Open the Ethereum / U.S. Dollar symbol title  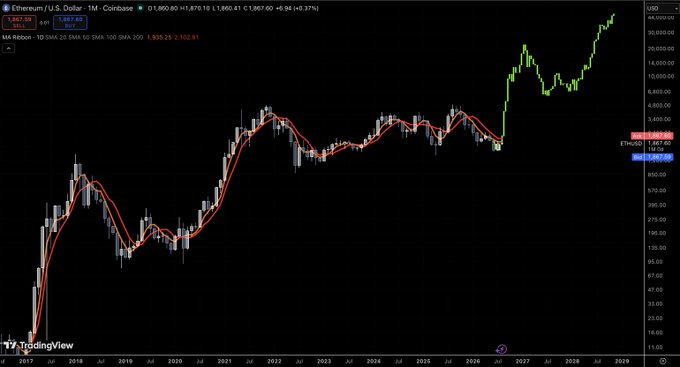72,8
